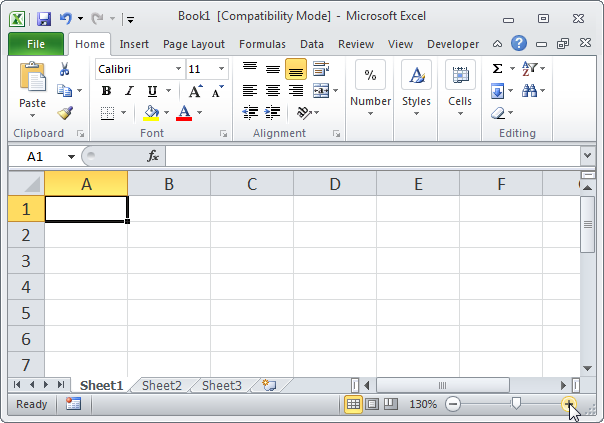The image size is (604, 423).
Task: Open the font size 11 dropdown
Action: [x=221, y=69]
